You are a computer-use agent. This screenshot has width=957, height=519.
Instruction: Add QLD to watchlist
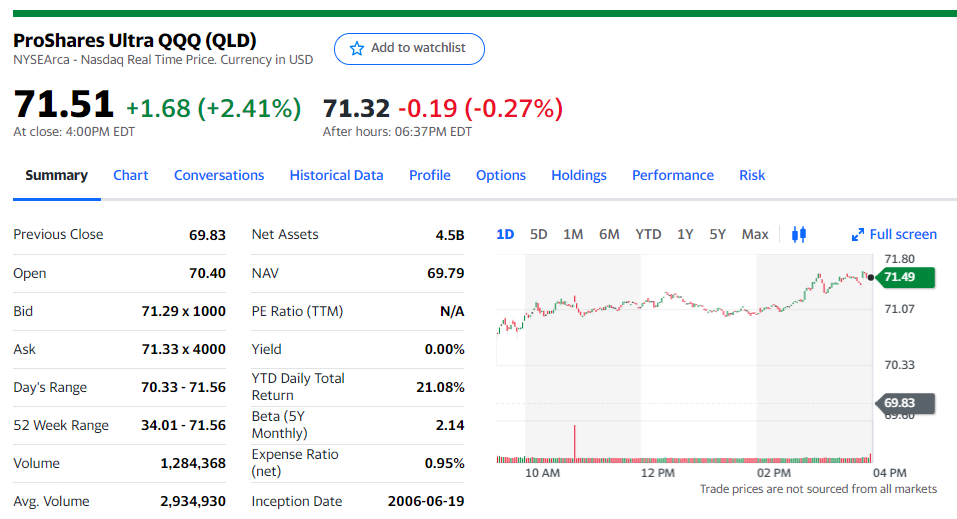409,49
